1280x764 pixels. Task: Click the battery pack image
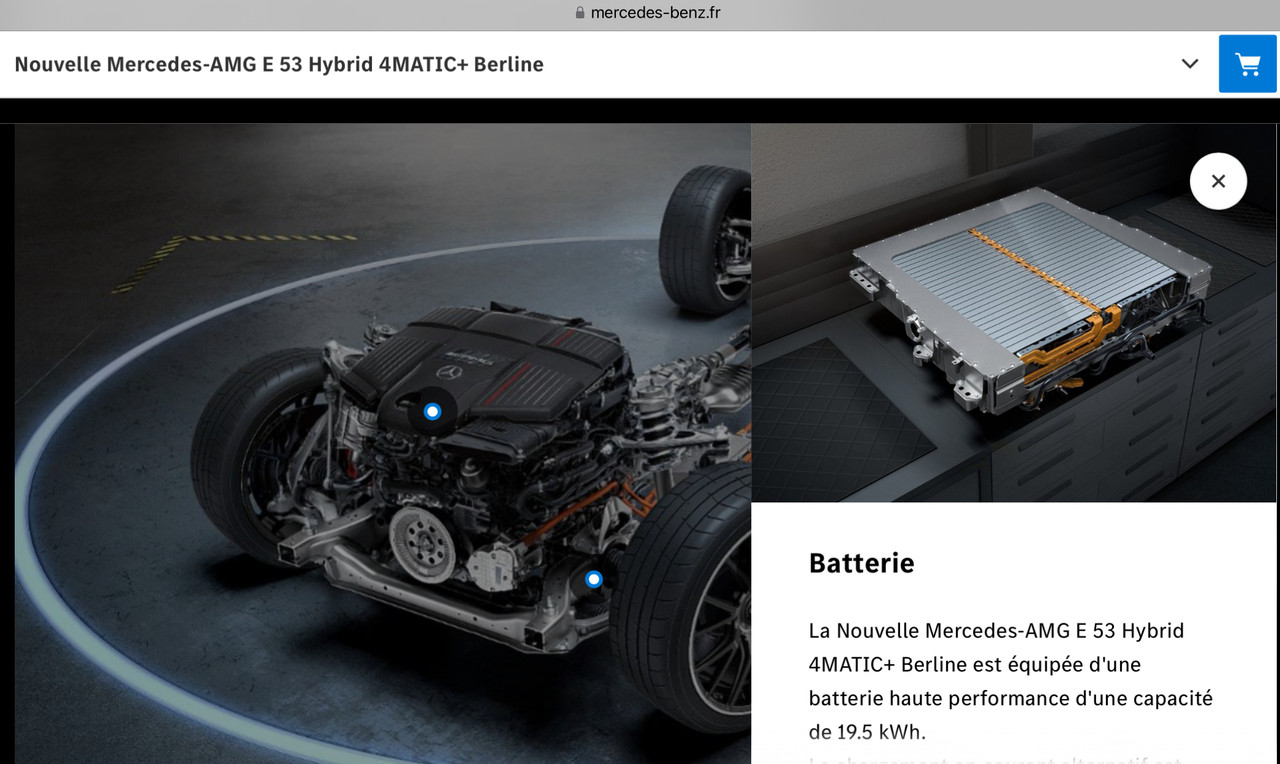[x=1015, y=313]
